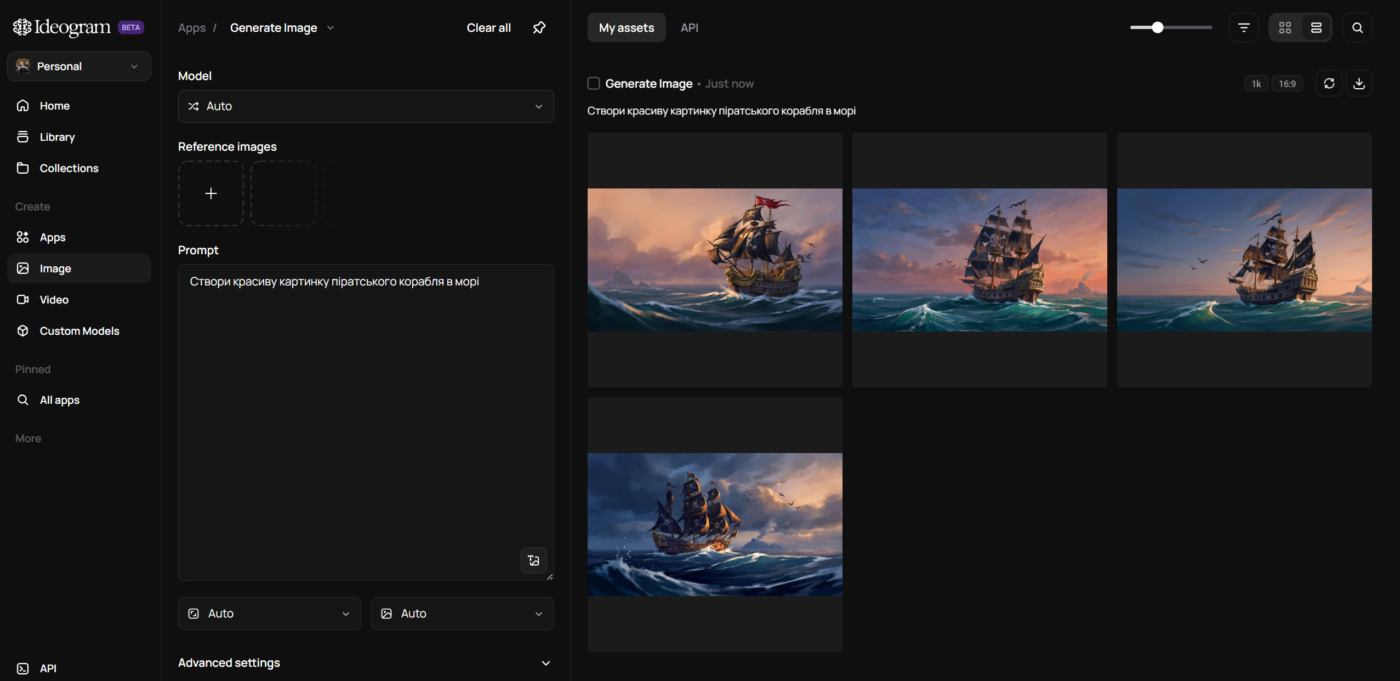Open the assets filter options
This screenshot has height=681, width=1400.
click(1244, 28)
